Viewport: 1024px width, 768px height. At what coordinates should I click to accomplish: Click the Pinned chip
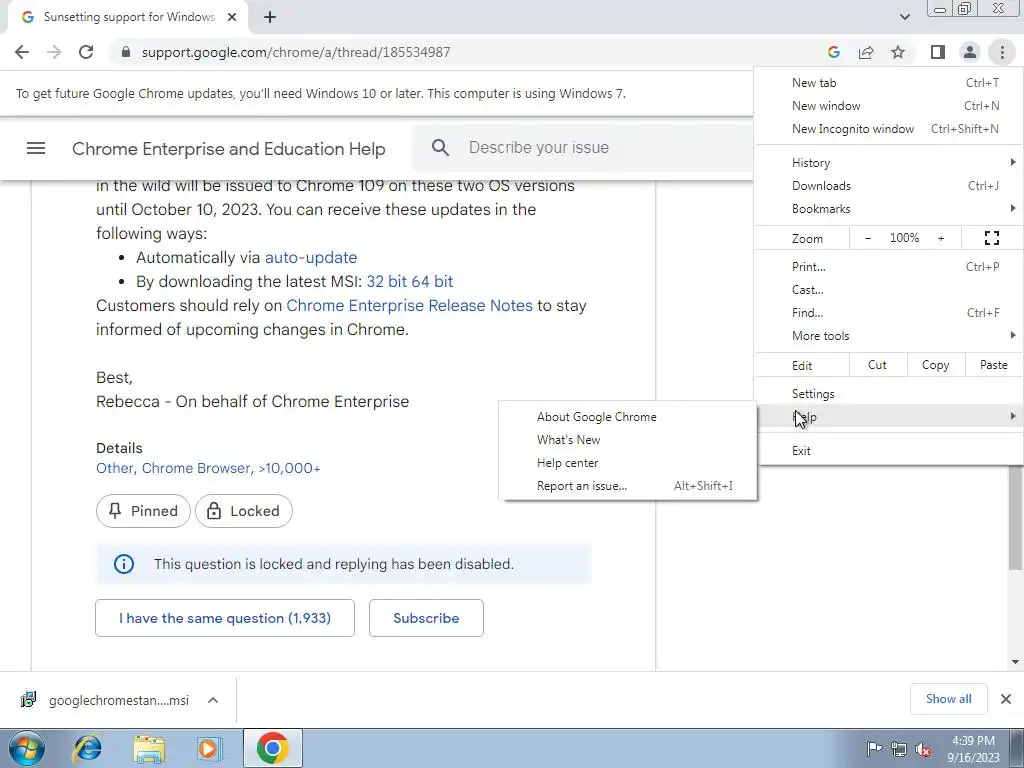(x=143, y=511)
